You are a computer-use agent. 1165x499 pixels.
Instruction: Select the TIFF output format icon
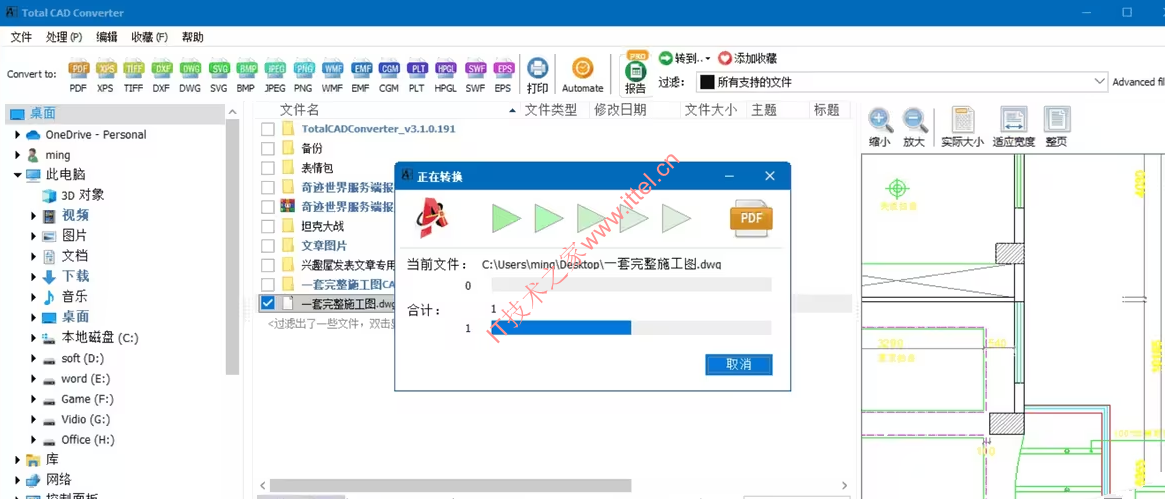(134, 75)
